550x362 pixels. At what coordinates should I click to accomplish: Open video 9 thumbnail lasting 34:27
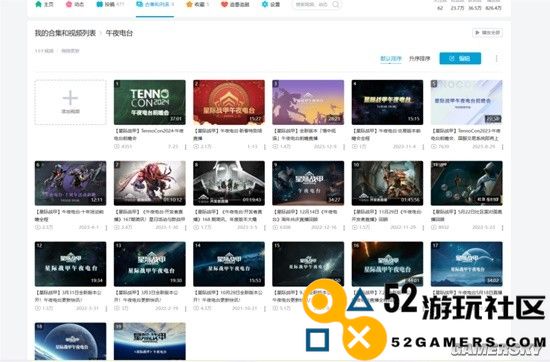point(308,183)
